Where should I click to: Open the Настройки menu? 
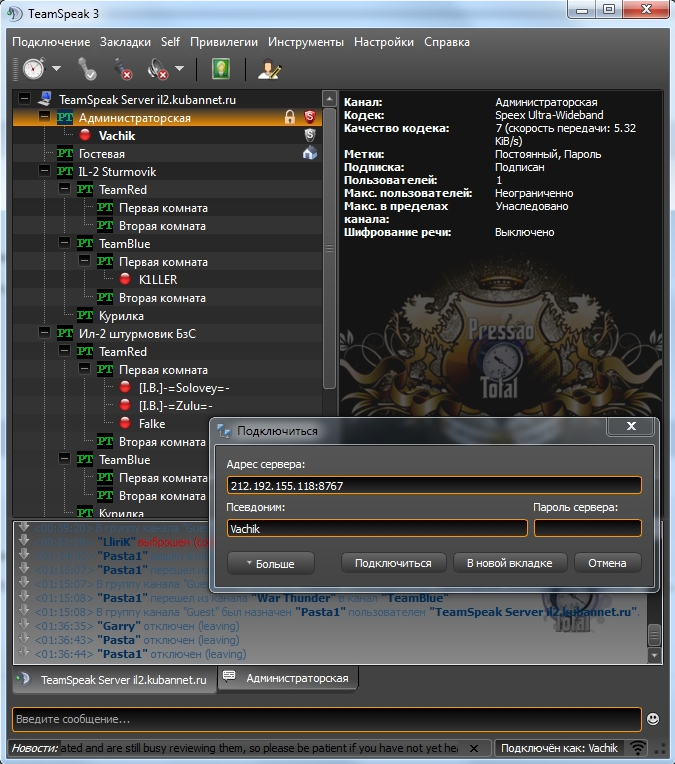[x=384, y=42]
